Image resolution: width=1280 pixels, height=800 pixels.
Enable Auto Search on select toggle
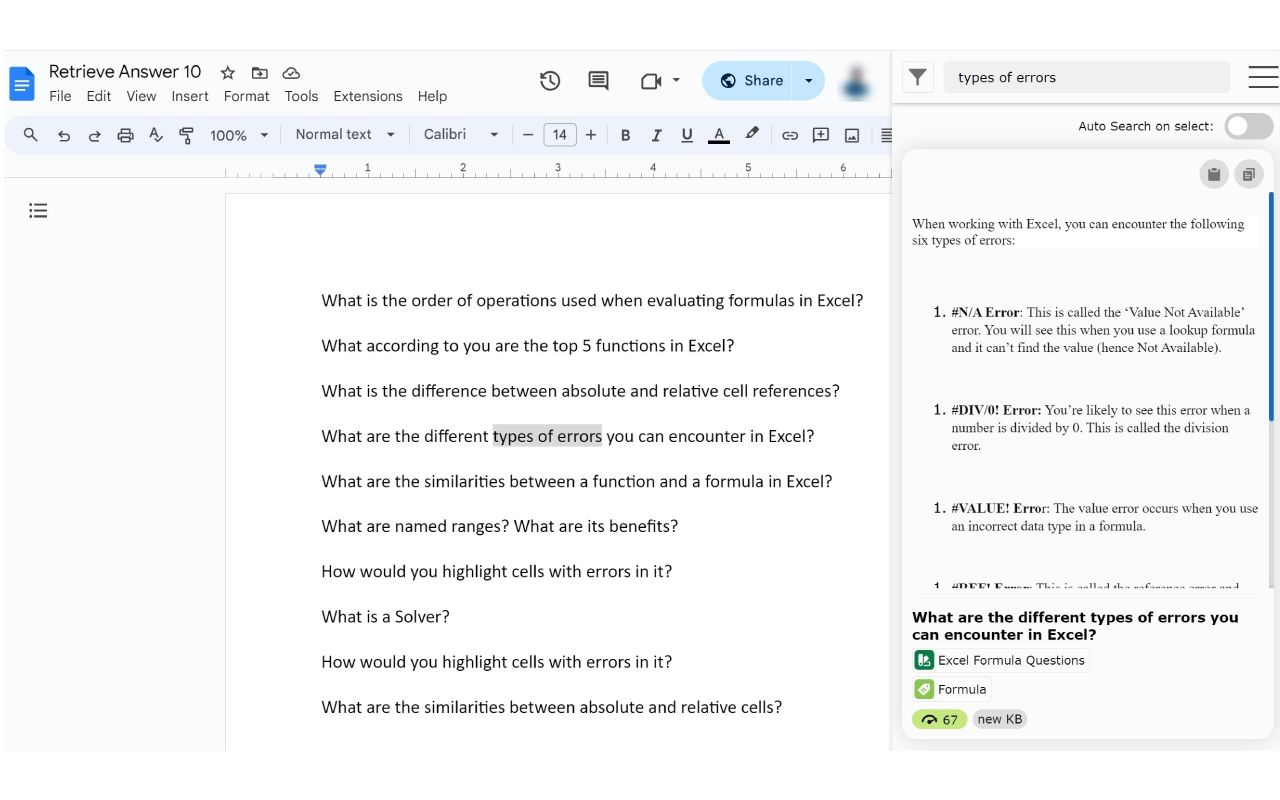point(1249,126)
